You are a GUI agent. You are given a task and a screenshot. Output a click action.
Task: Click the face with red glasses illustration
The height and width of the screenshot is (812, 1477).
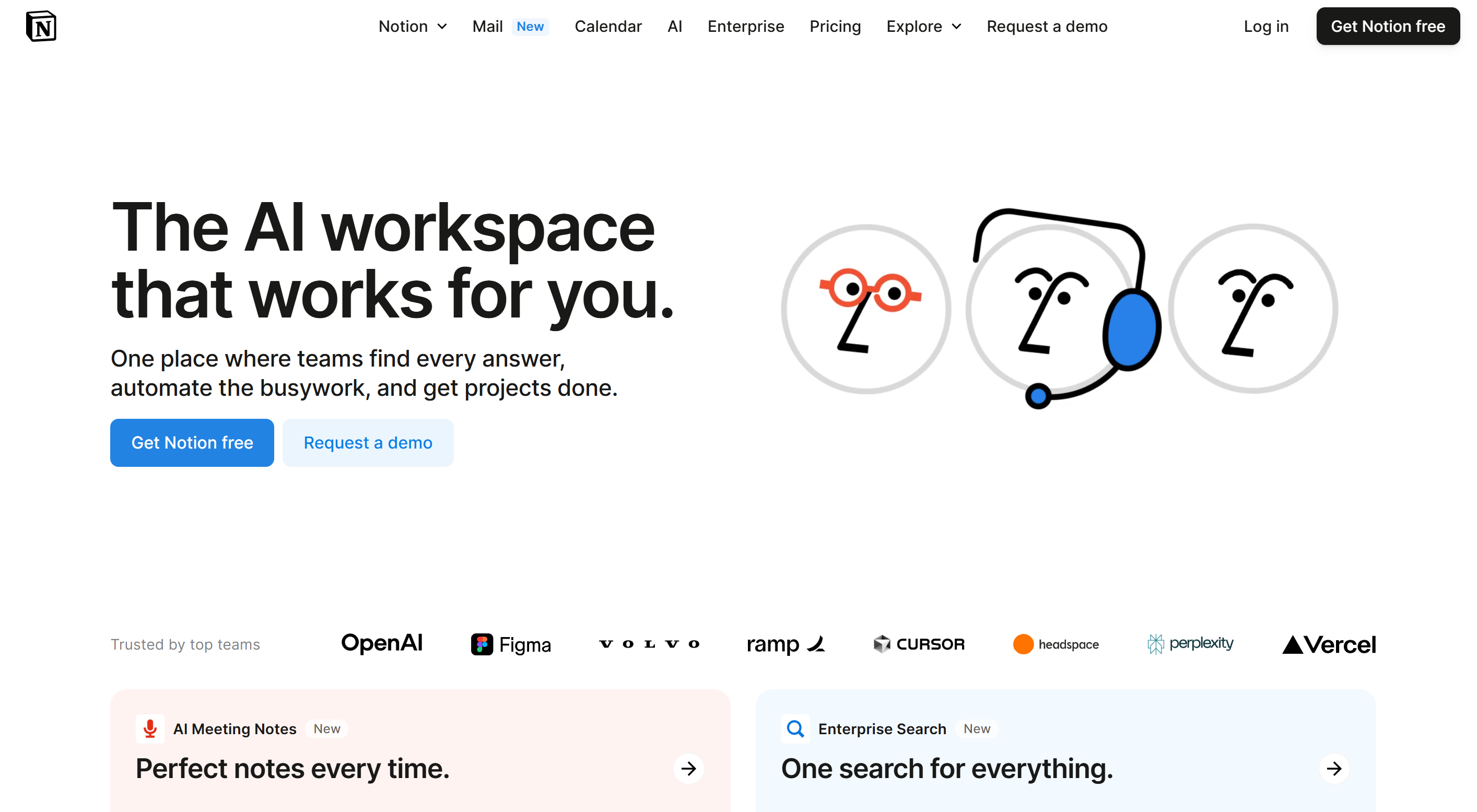click(866, 309)
